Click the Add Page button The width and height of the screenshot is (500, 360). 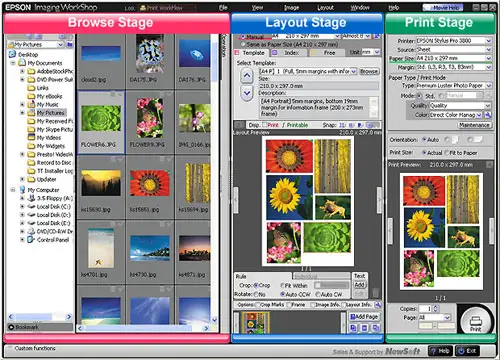click(364, 317)
